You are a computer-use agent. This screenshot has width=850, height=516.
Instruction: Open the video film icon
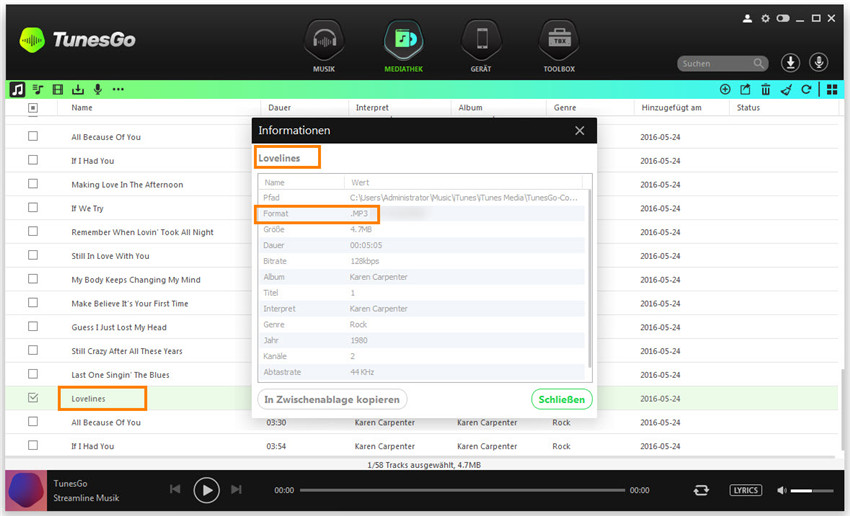[57, 89]
